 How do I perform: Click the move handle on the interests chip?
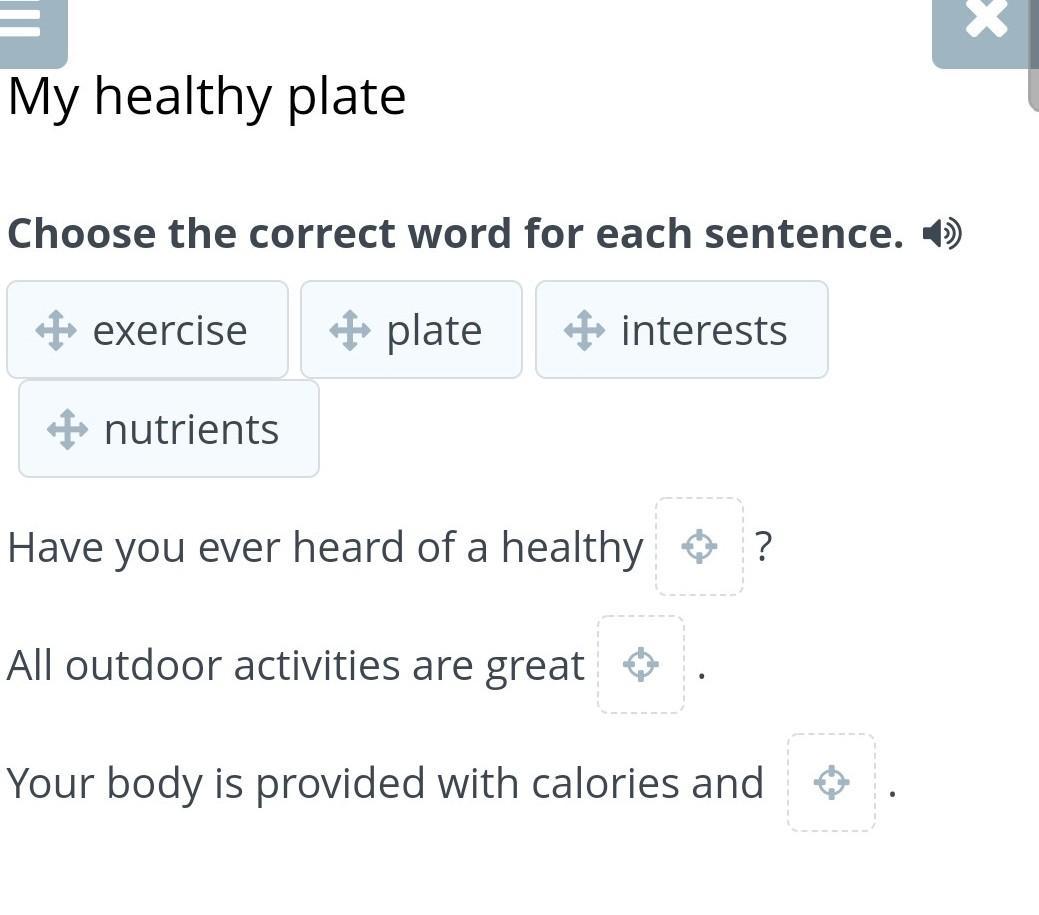tap(584, 330)
